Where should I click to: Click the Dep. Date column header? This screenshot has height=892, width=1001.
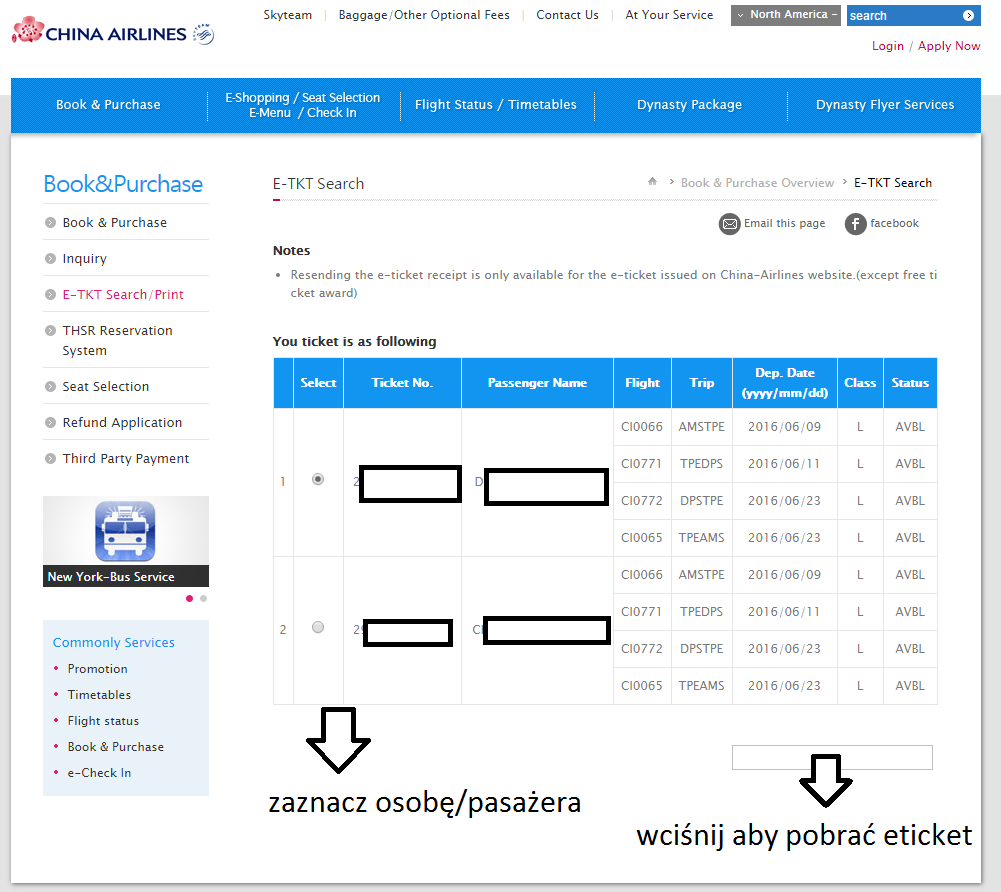785,382
